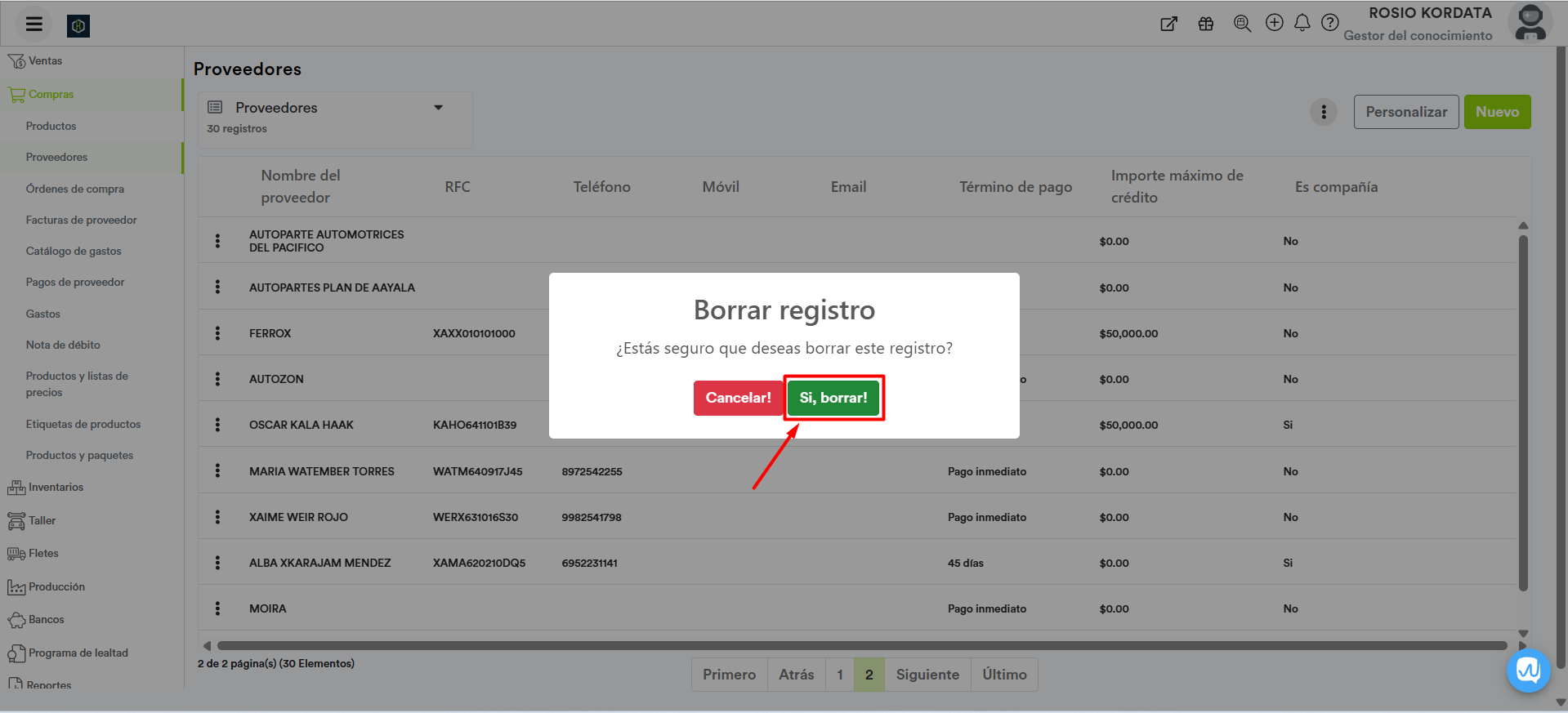Open the help question mark icon

1330,23
